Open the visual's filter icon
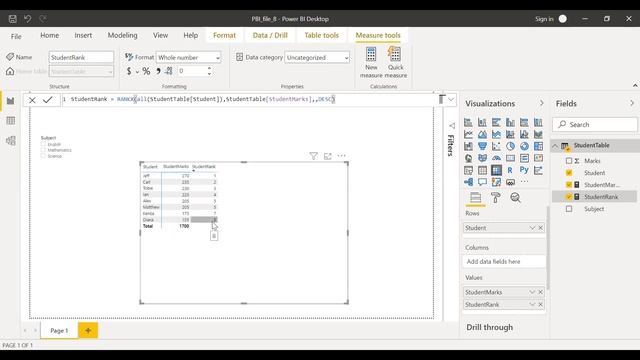Viewport: 640px width, 360px height. point(313,156)
